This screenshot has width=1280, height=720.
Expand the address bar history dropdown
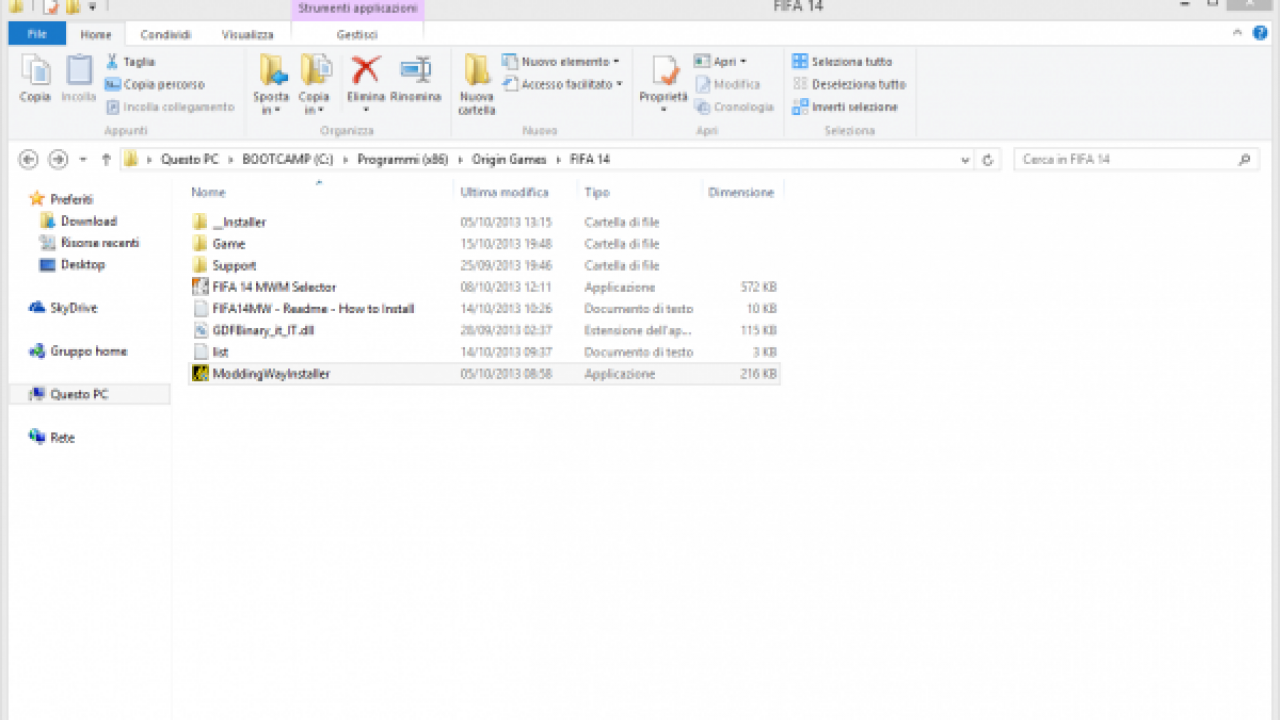964,160
